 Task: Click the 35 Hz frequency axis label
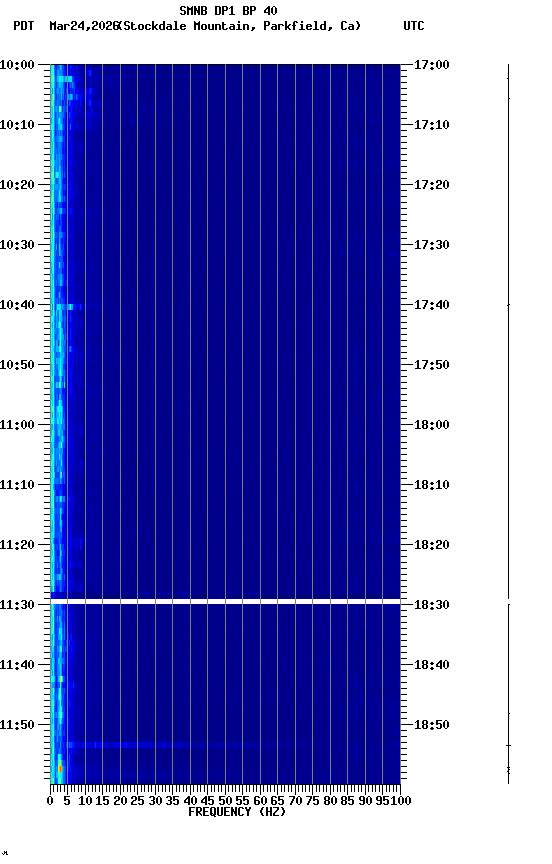(x=172, y=801)
